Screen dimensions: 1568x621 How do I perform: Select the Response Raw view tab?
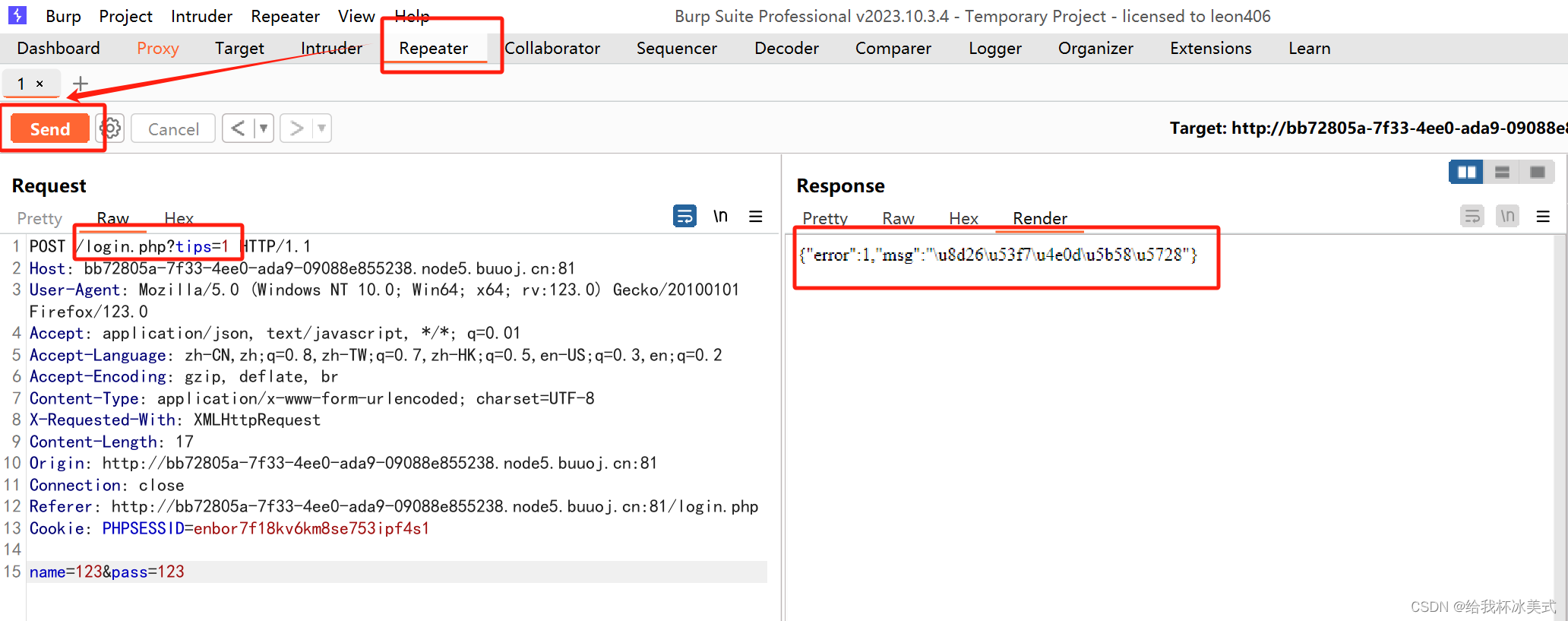(899, 218)
